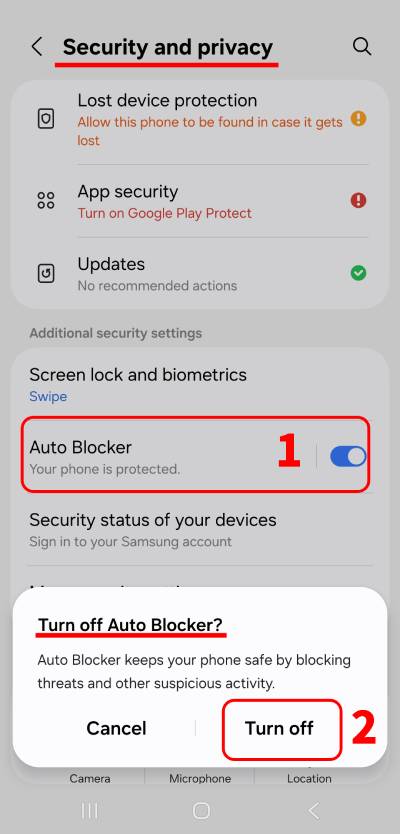Viewport: 400px width, 834px height.
Task: Open Screen lock and biometrics
Action: [200, 384]
